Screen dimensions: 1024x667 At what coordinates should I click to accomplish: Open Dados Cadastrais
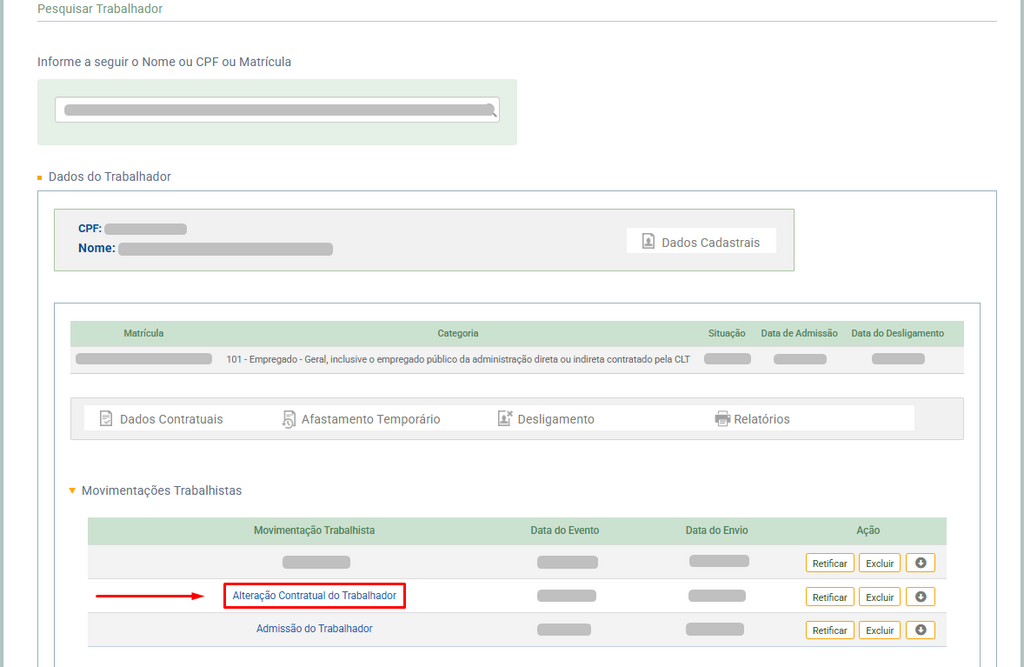coord(701,242)
